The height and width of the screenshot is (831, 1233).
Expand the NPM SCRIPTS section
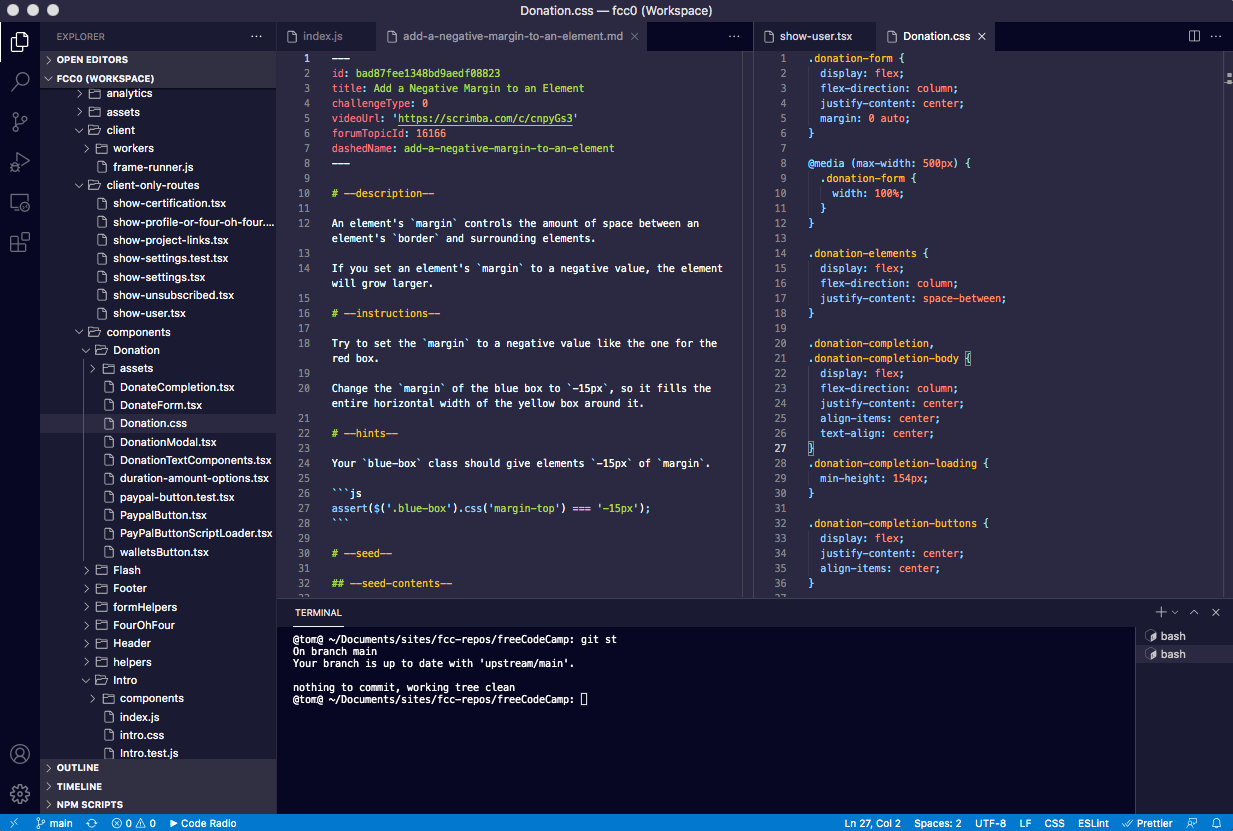89,804
